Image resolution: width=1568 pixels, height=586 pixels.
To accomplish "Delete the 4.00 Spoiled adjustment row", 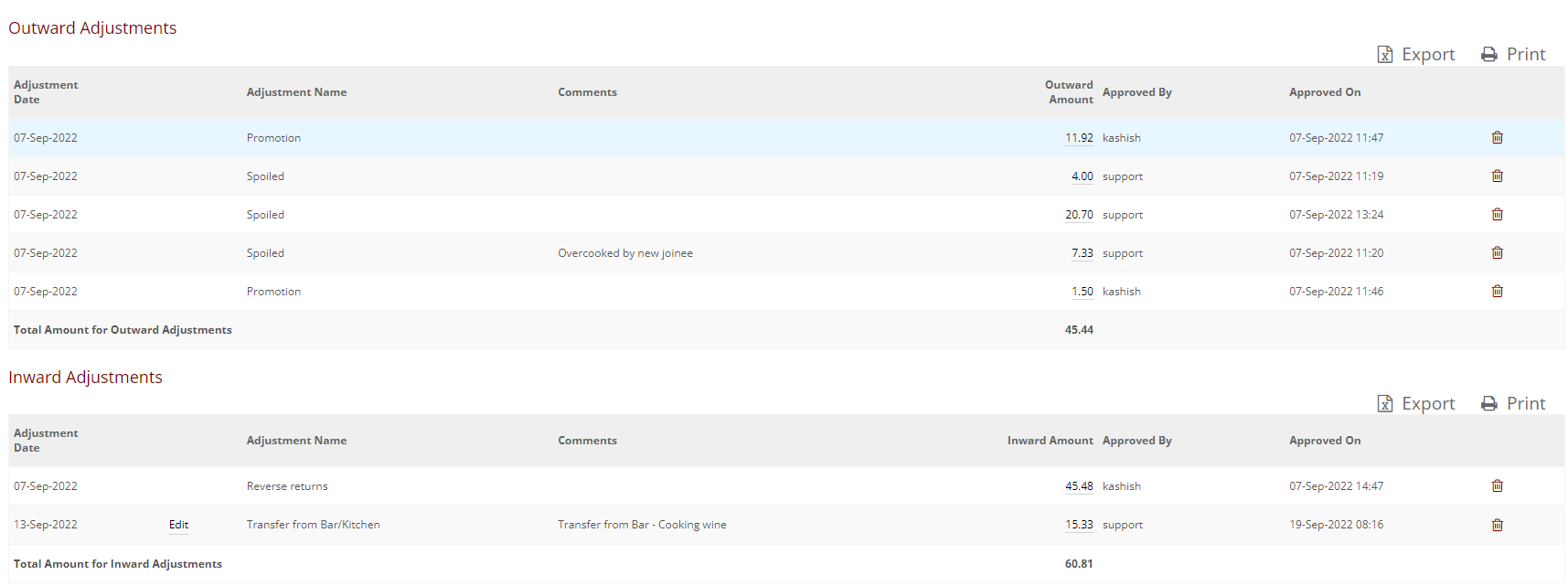I will 1497,176.
